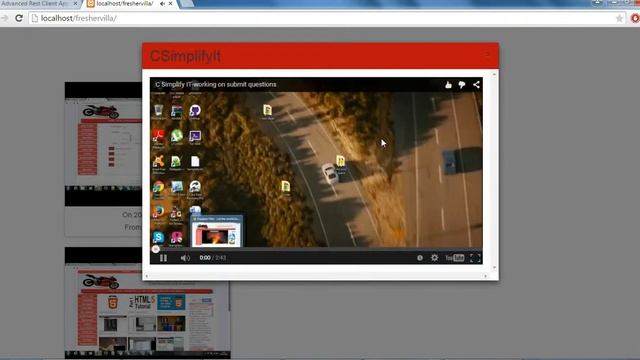Close the Advanced Rest Client tab
The image size is (640, 360).
click(x=75, y=4)
